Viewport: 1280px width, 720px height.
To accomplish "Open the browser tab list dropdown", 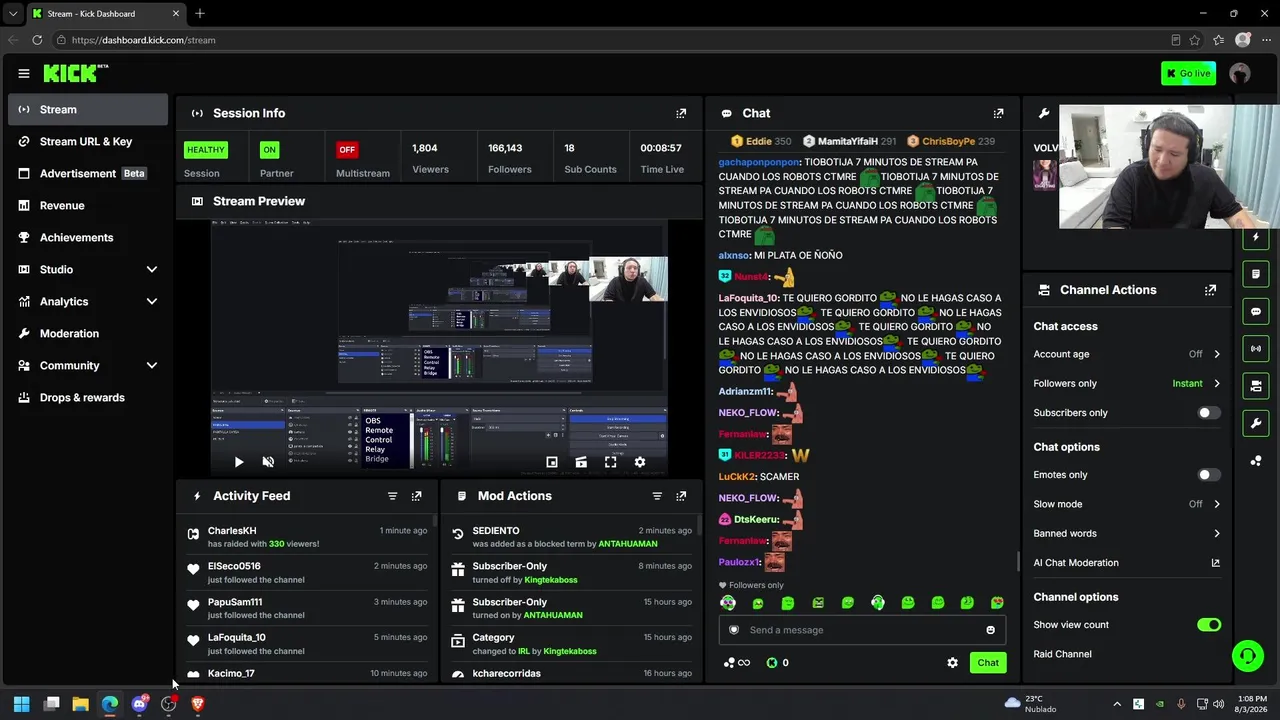I will pos(13,13).
